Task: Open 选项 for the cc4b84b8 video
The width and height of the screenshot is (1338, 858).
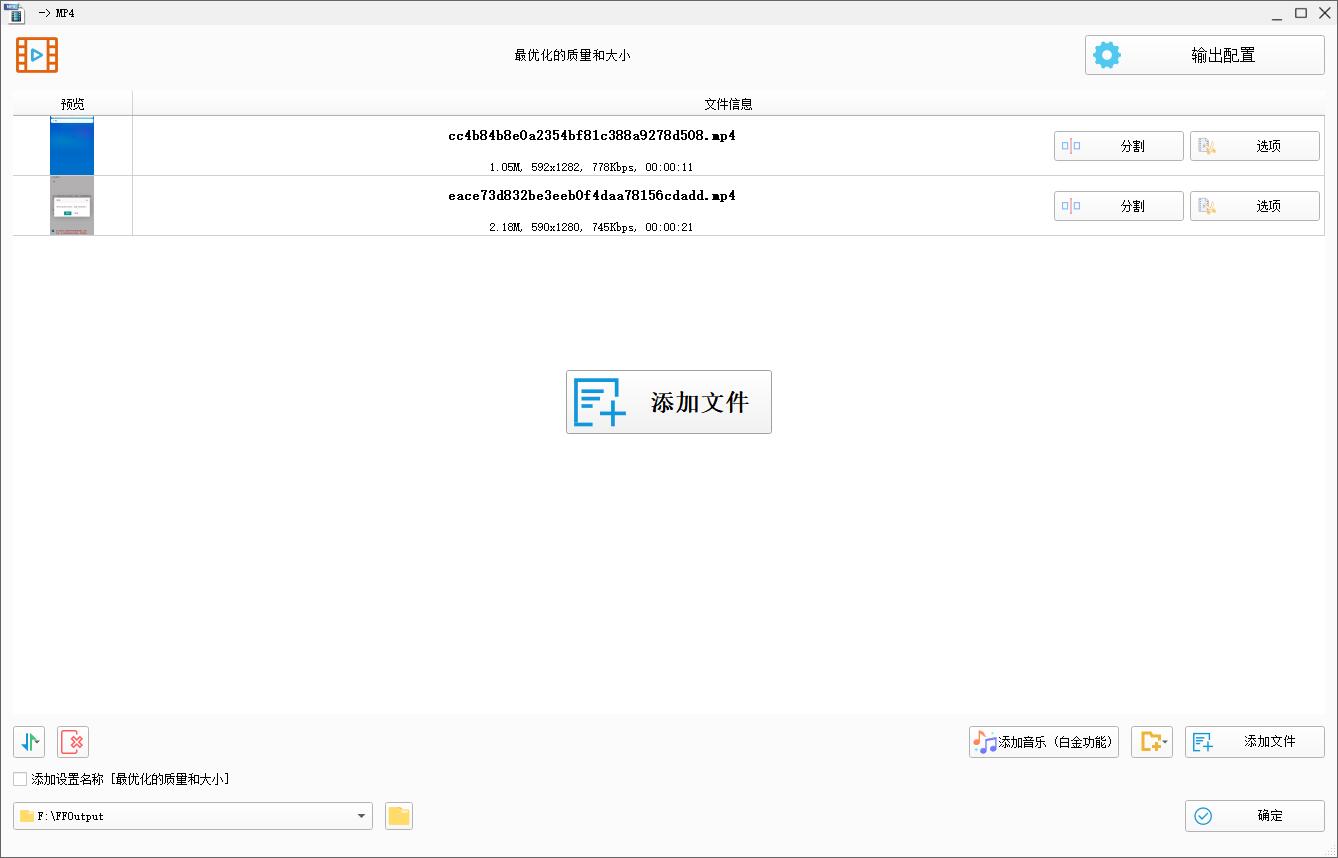Action: click(x=1254, y=146)
